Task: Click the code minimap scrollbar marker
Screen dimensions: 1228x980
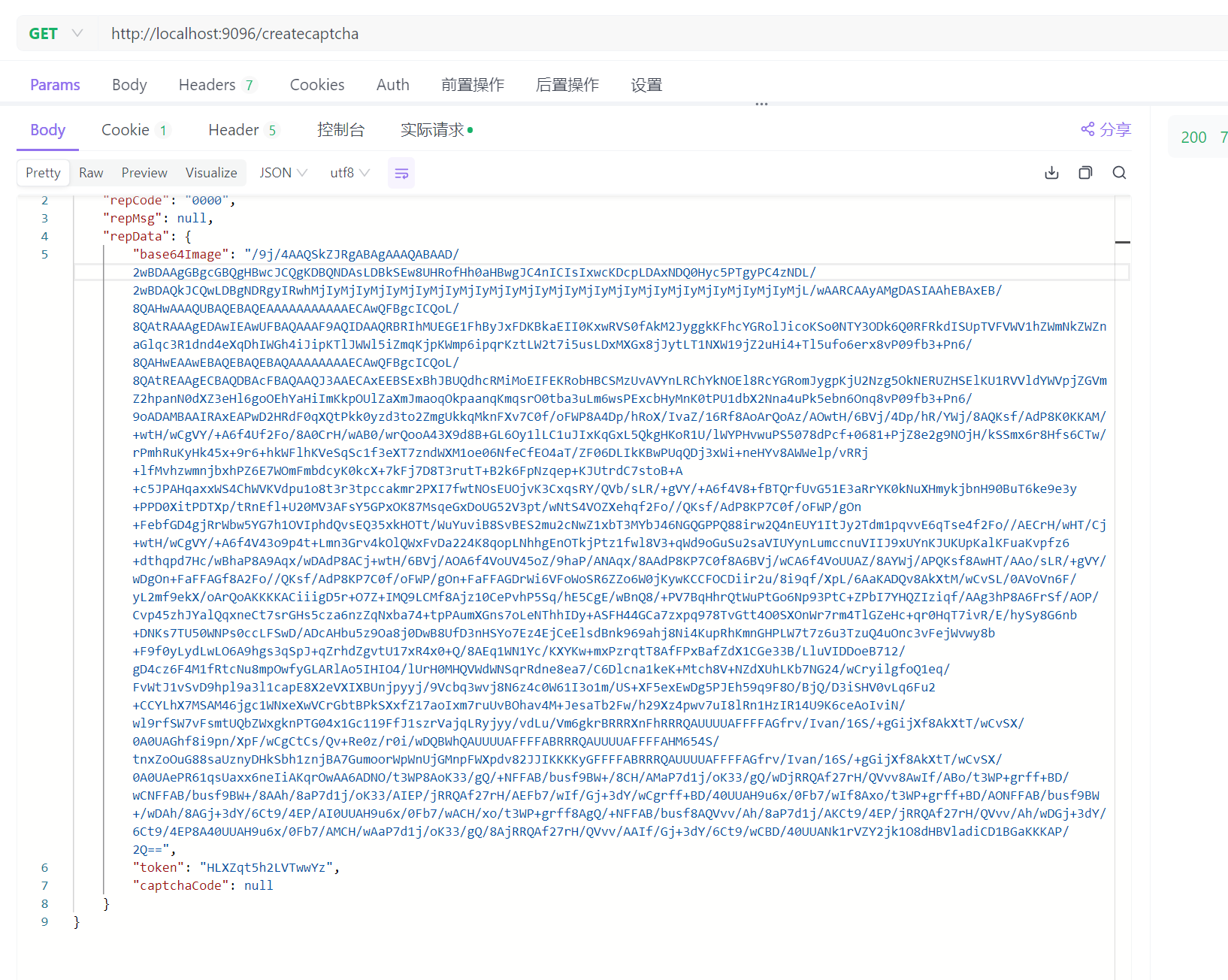Action: [x=1123, y=242]
